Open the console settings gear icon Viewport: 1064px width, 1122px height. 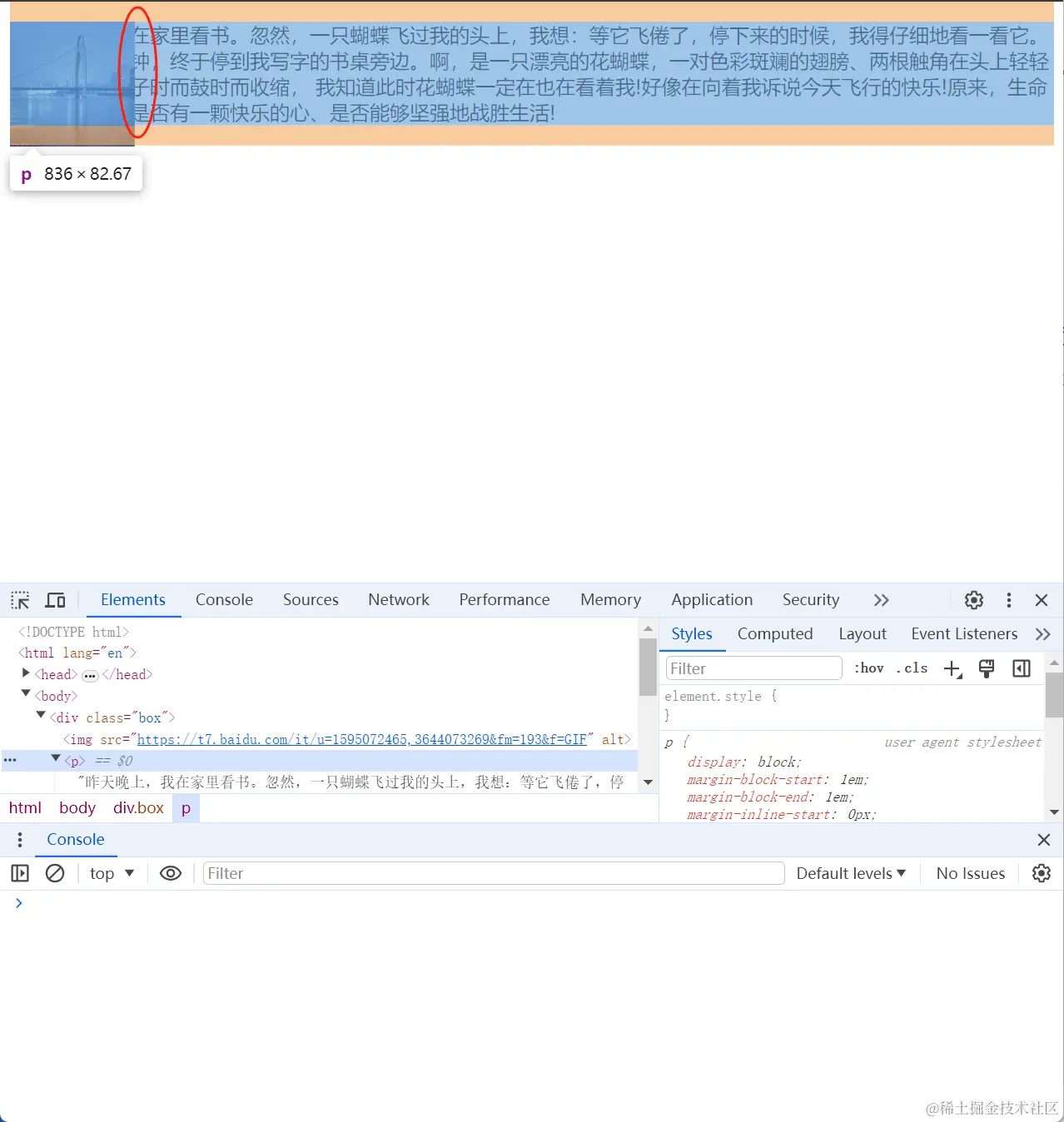point(1042,873)
